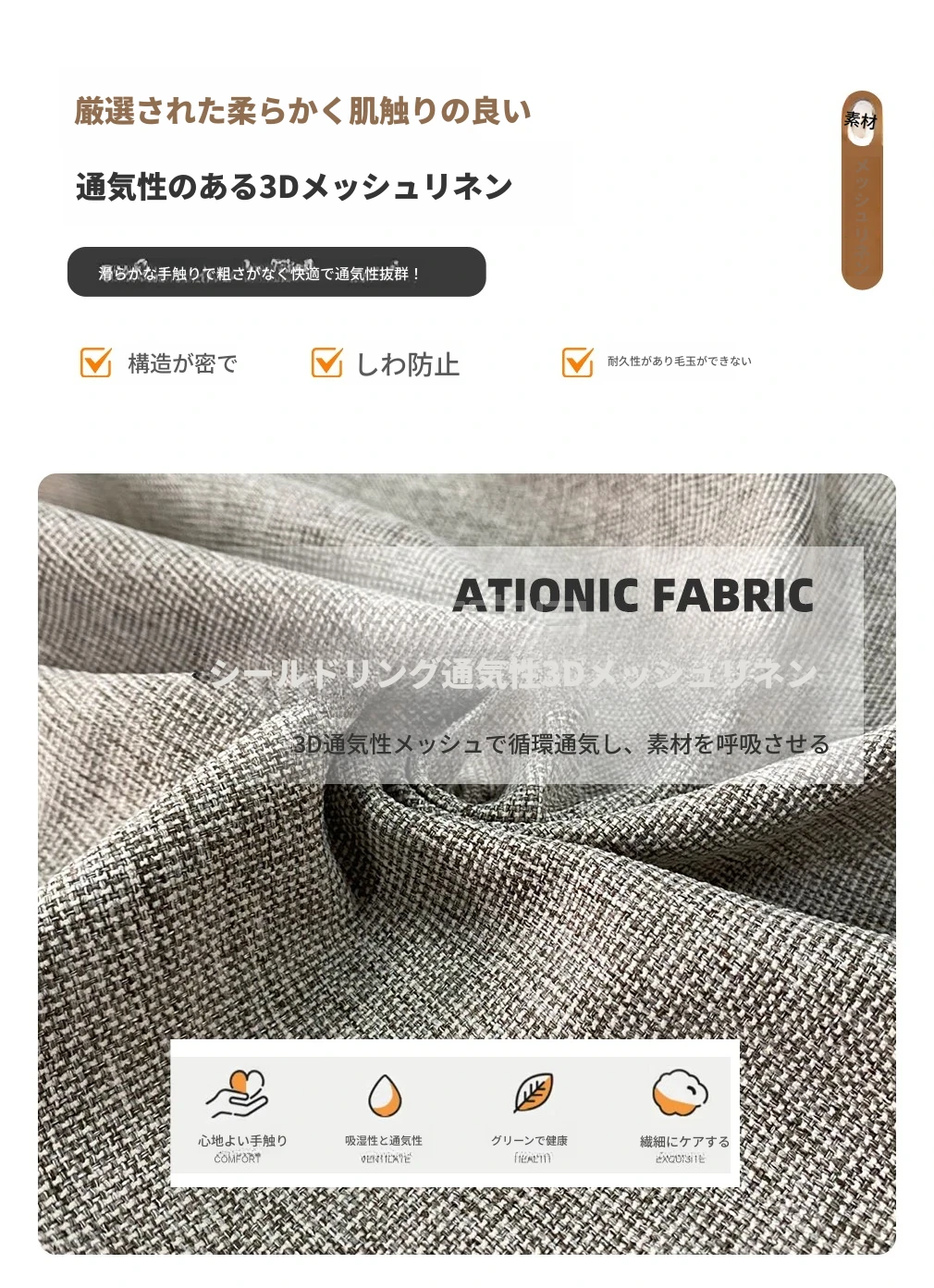Click the hand holding heart comfort icon
Image resolution: width=934 pixels, height=1288 pixels.
tap(237, 1096)
